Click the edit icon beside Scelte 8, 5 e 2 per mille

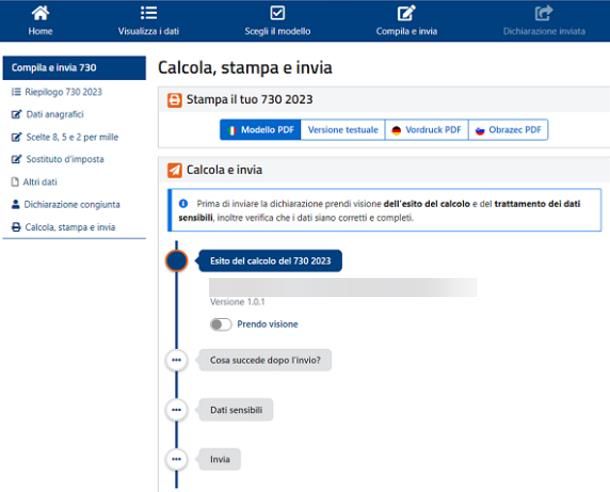(16, 137)
